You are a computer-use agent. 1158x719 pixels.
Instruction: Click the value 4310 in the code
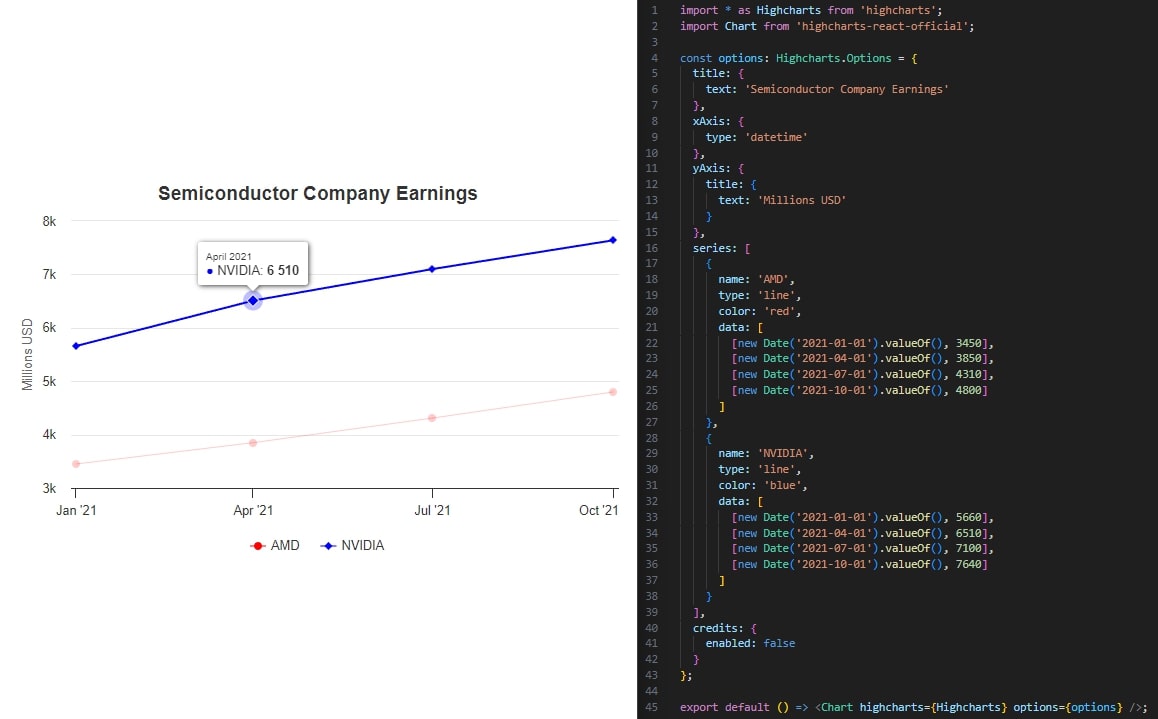968,374
